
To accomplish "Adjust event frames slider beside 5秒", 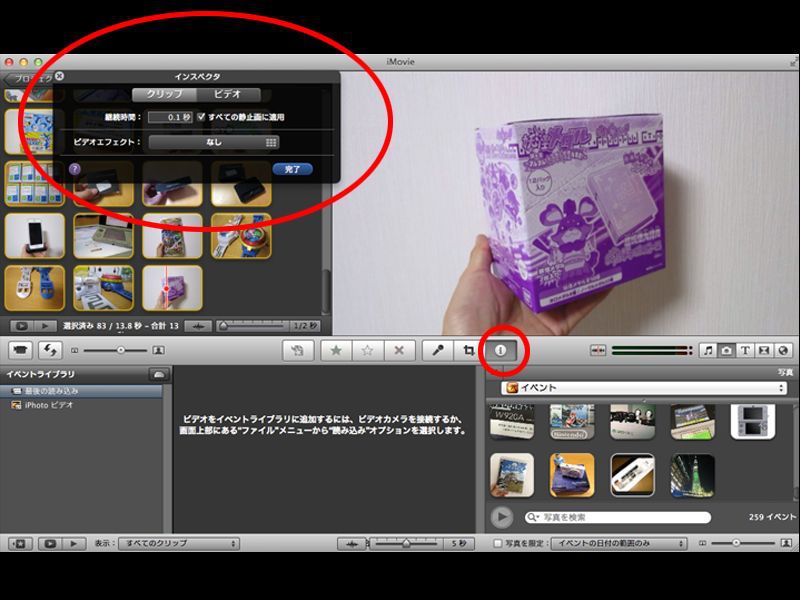I will click(x=406, y=544).
